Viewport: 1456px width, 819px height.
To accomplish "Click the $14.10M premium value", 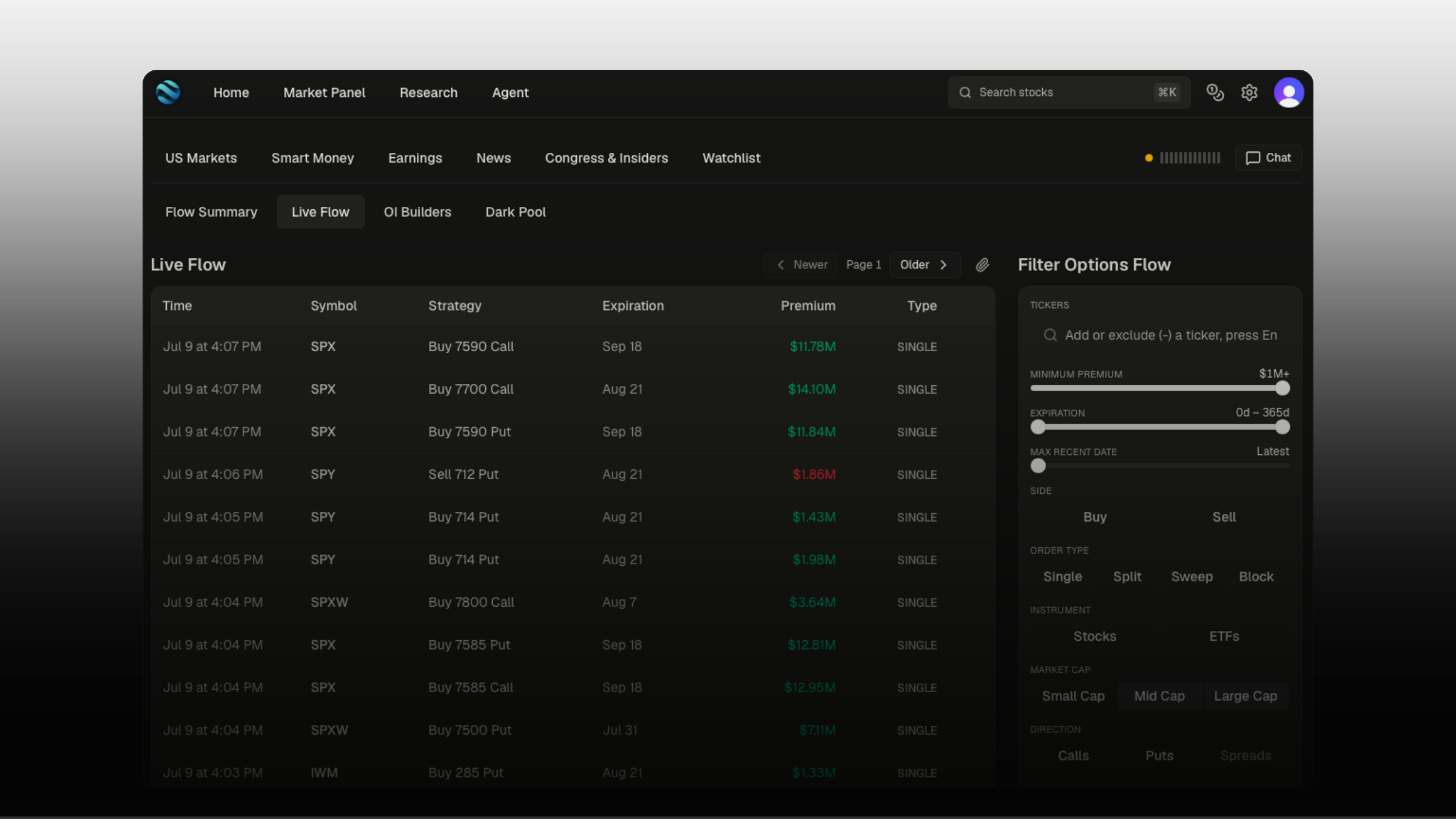I will tap(812, 389).
